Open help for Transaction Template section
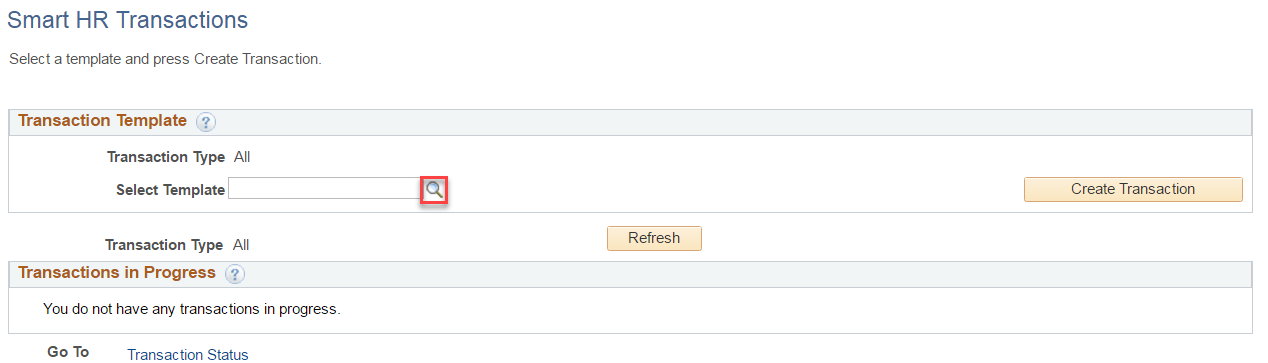Screen dimensions: 1268x363 (x=206, y=122)
